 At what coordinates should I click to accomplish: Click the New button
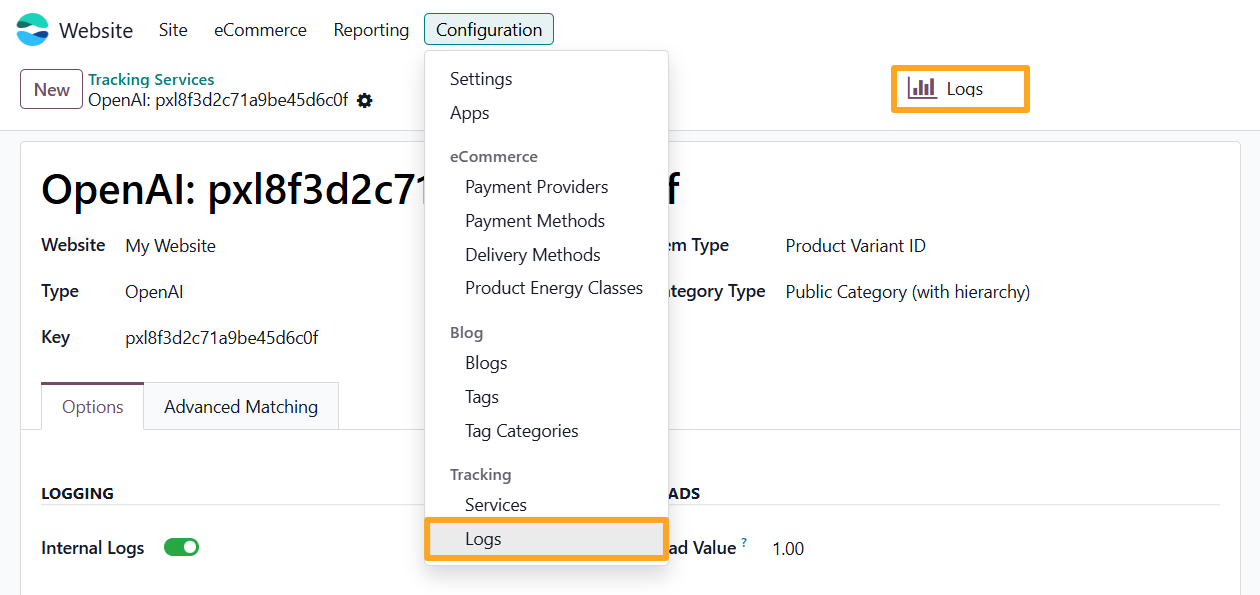click(x=51, y=89)
